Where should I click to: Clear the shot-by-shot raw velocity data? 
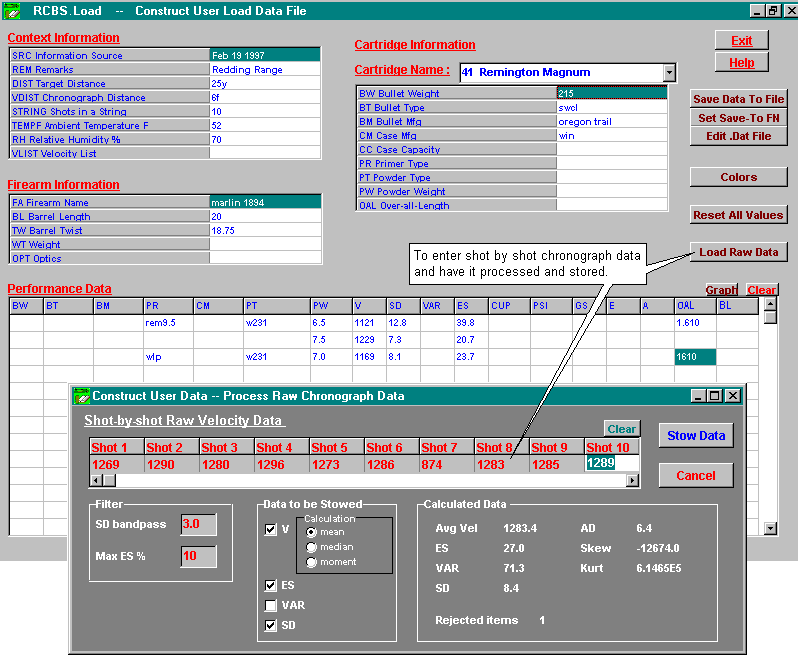click(x=621, y=429)
